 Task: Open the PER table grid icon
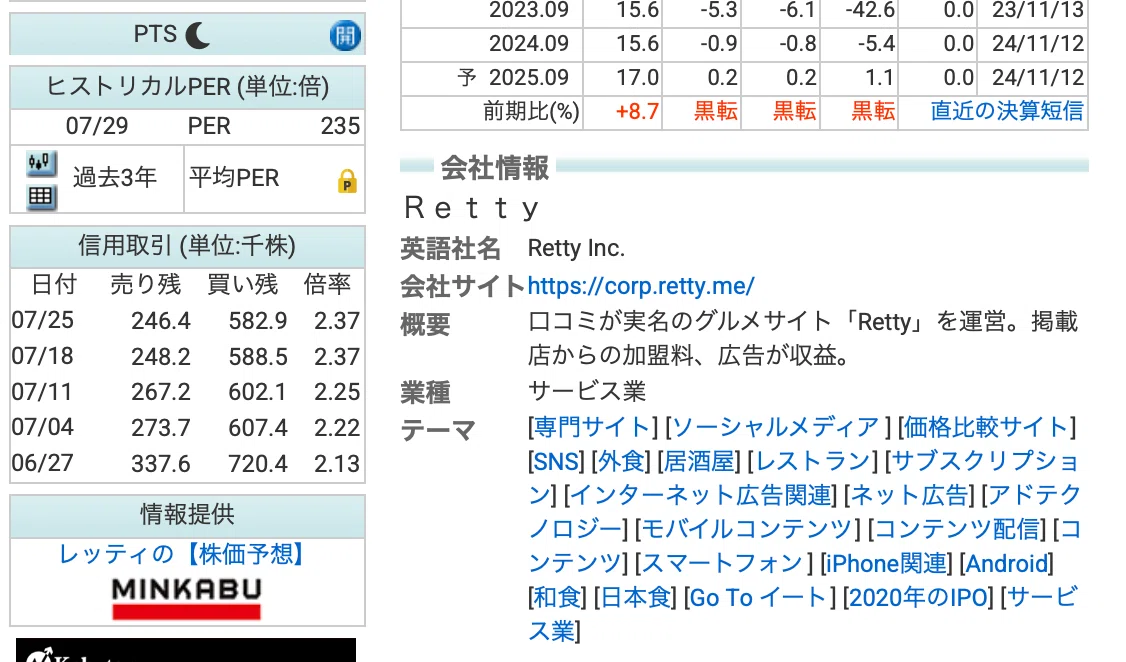[x=42, y=197]
